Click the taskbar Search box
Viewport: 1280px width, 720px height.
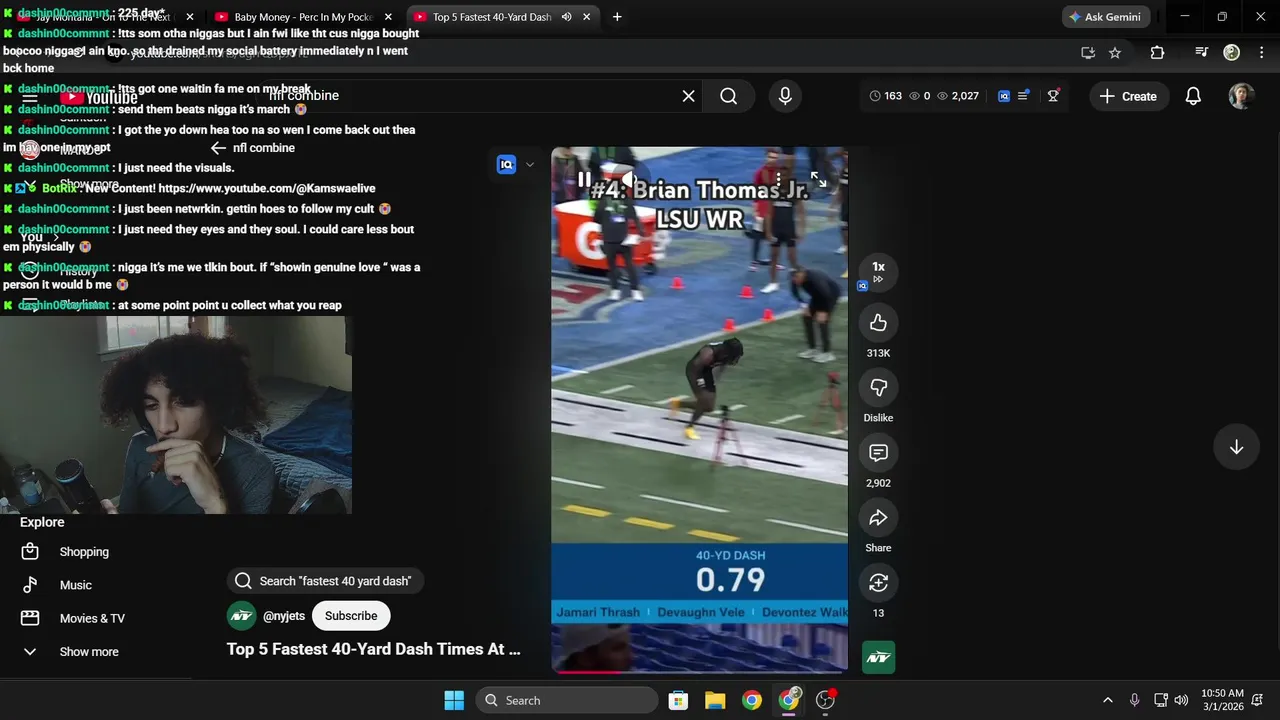click(x=566, y=700)
